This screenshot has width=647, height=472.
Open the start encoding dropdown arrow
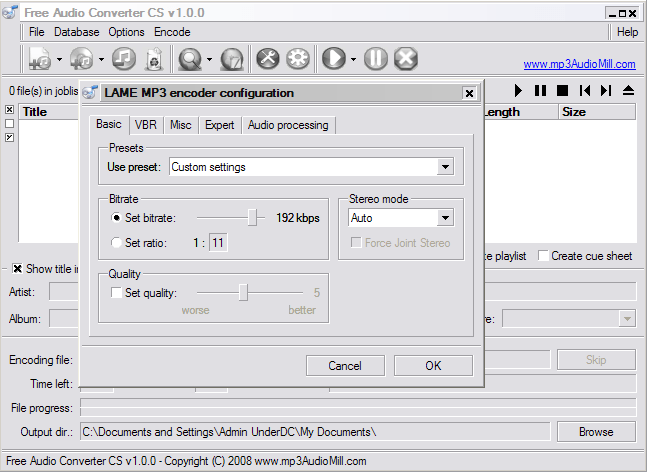(x=353, y=59)
